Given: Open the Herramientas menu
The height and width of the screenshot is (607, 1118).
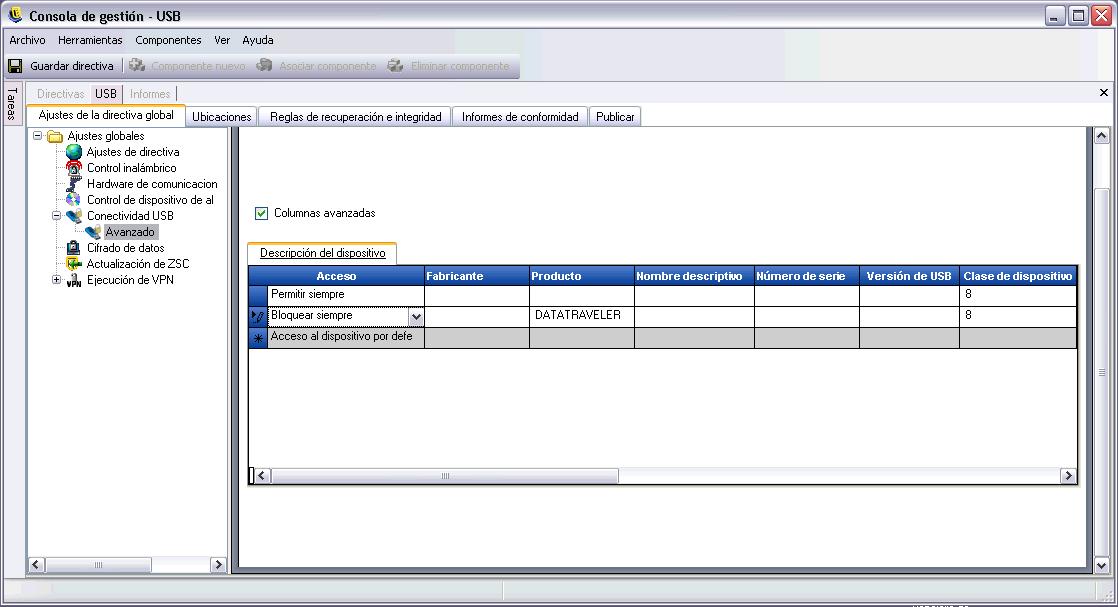Looking at the screenshot, I should click(91, 40).
